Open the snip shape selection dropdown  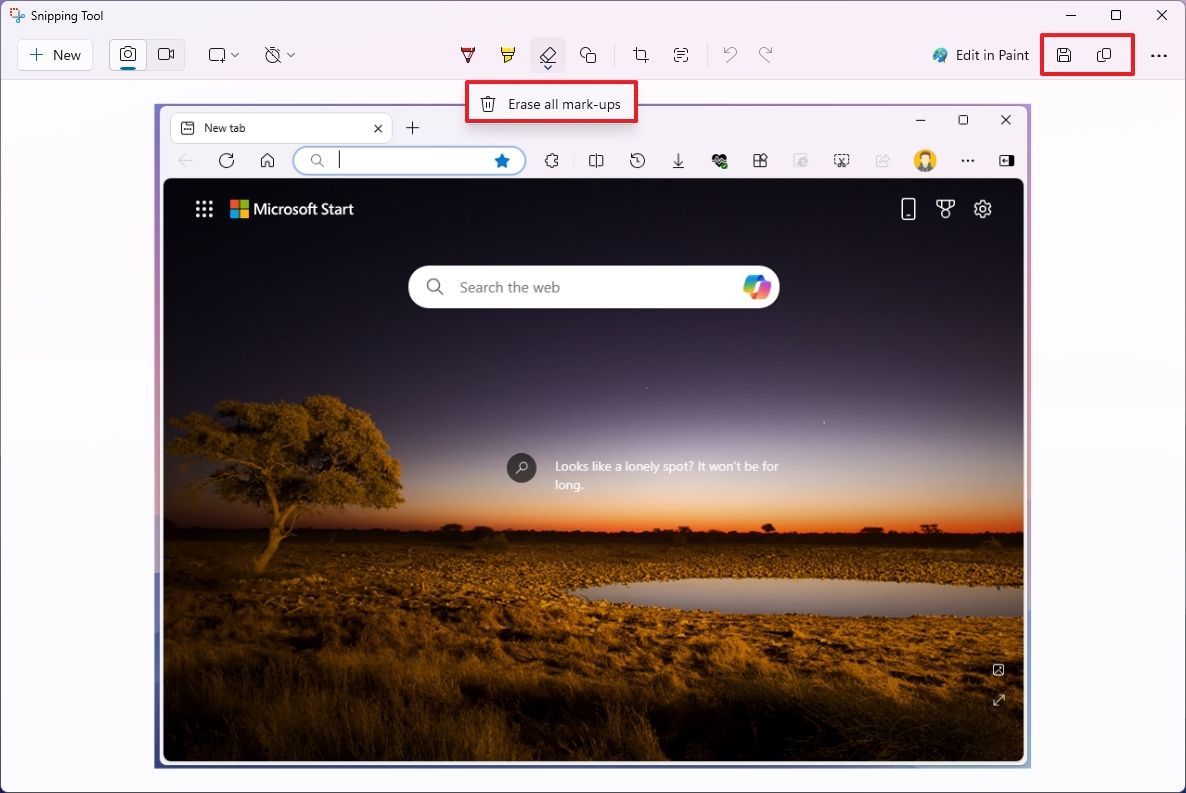222,55
